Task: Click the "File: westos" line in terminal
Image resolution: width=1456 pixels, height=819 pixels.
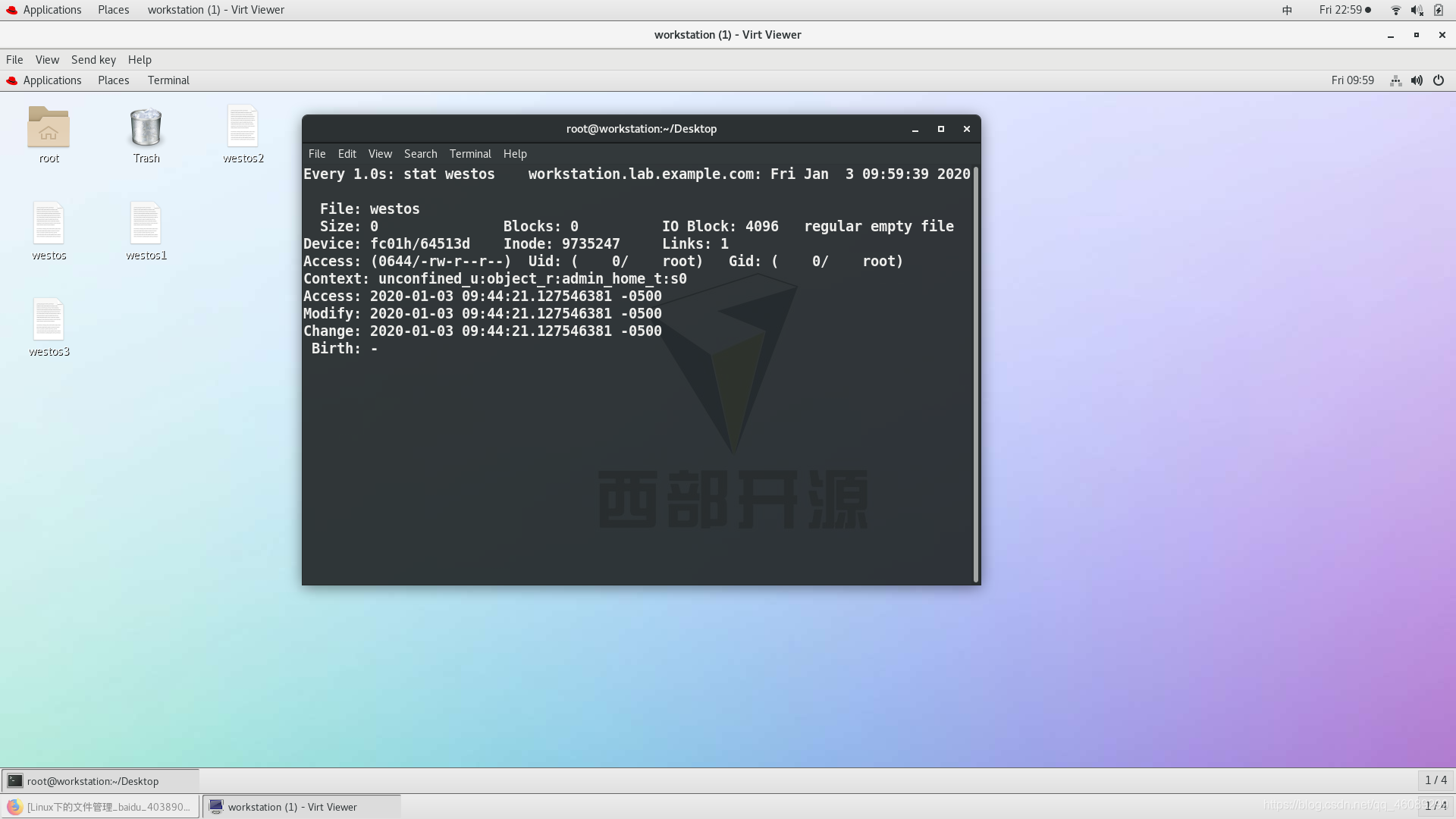Action: click(x=369, y=209)
